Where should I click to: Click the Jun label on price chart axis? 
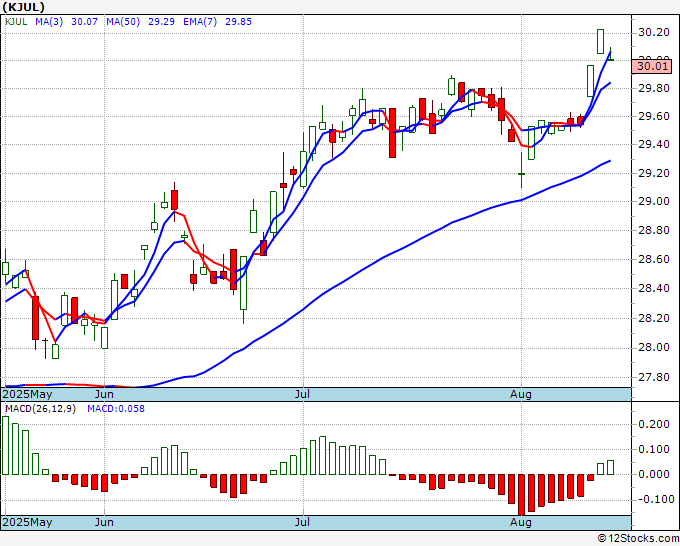(104, 394)
